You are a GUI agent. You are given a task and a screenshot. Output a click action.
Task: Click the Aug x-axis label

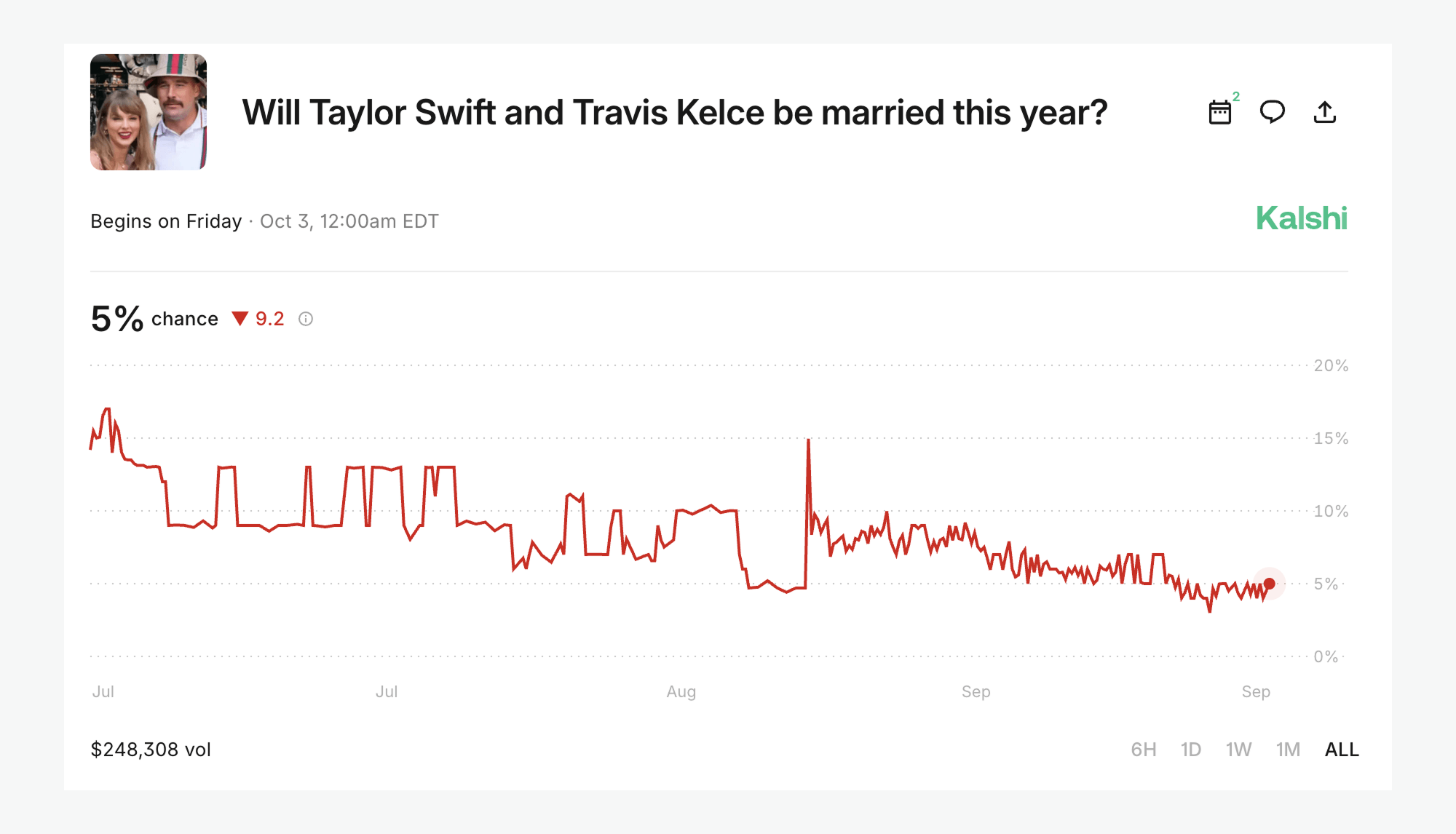coord(681,692)
